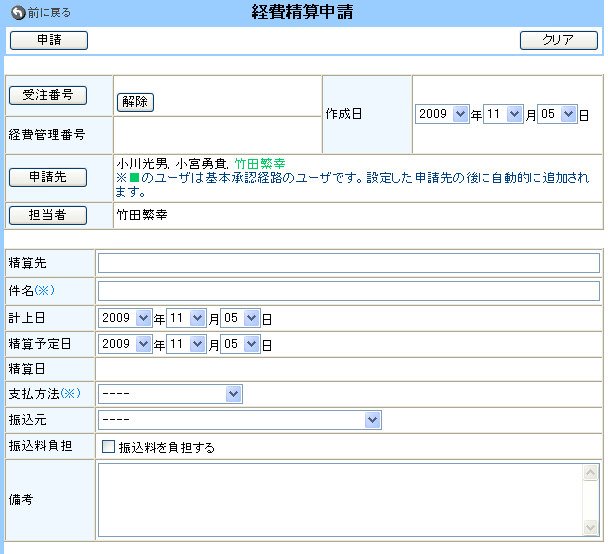The image size is (608, 554).
Task: Focus the 精算先 input field
Action: click(349, 263)
